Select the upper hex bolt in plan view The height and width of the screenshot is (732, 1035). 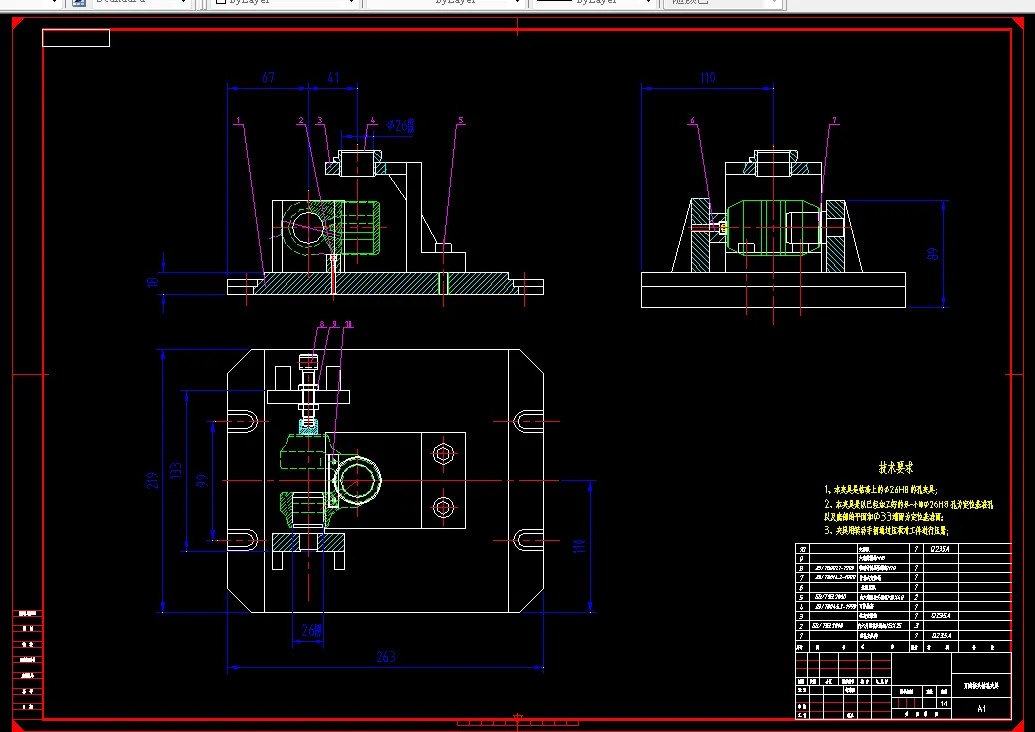pos(443,453)
